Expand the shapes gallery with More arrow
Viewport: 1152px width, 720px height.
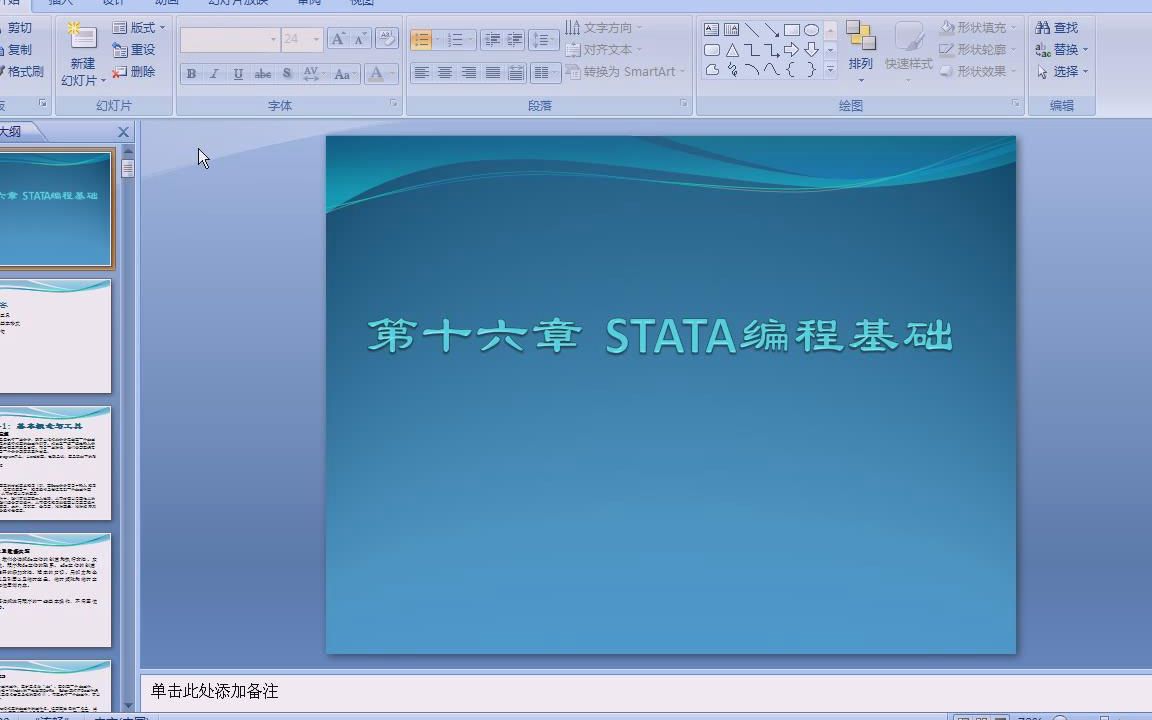tap(830, 70)
